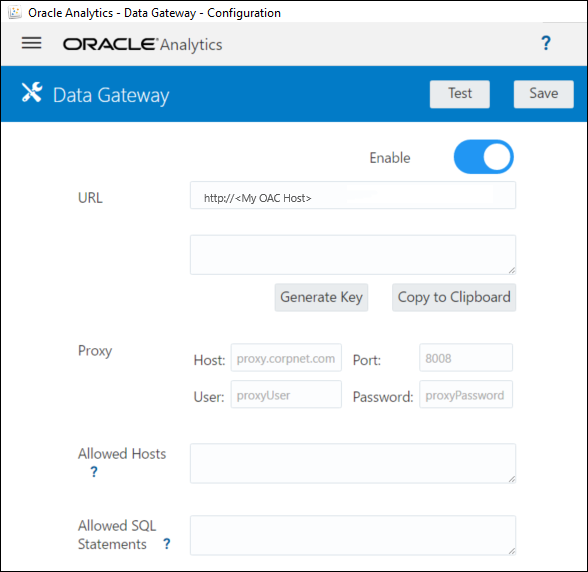Click the Test button
Screen dimensions: 588x572
[460, 94]
